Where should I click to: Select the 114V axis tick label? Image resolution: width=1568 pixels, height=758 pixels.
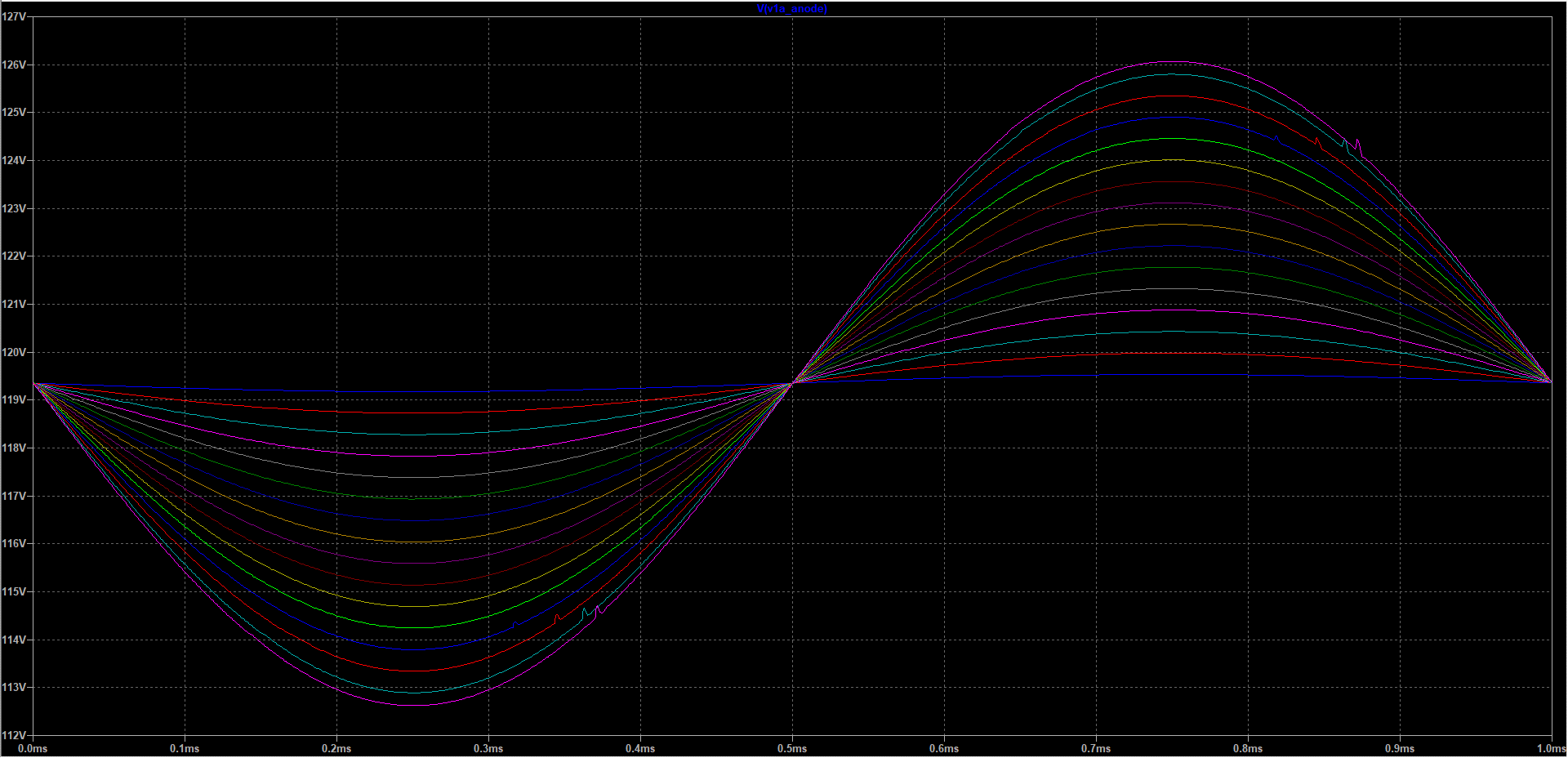[x=13, y=640]
